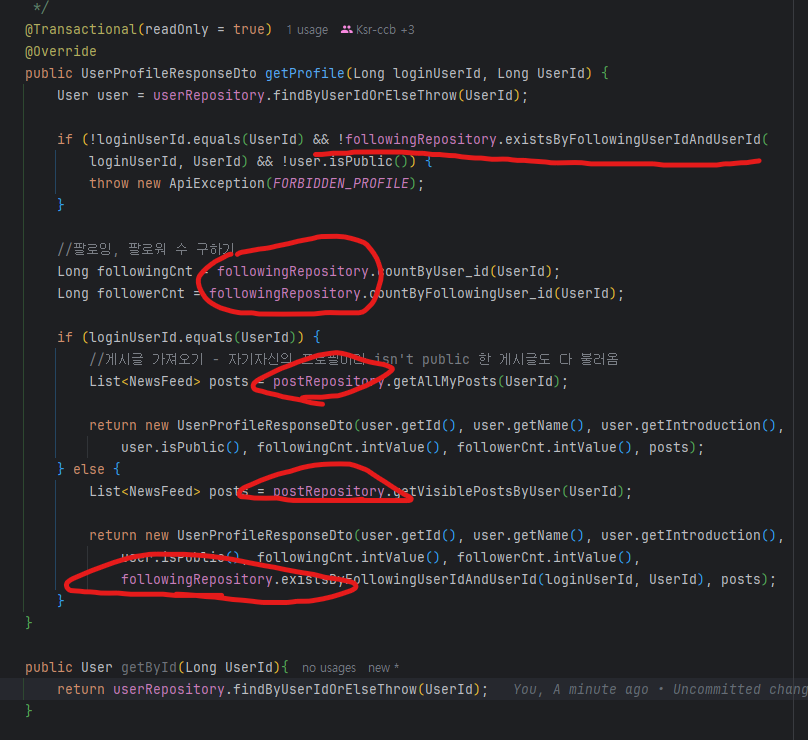Click findByUserIdOrElseThrow in getById's return
This screenshot has width=808, height=740.
[325, 689]
